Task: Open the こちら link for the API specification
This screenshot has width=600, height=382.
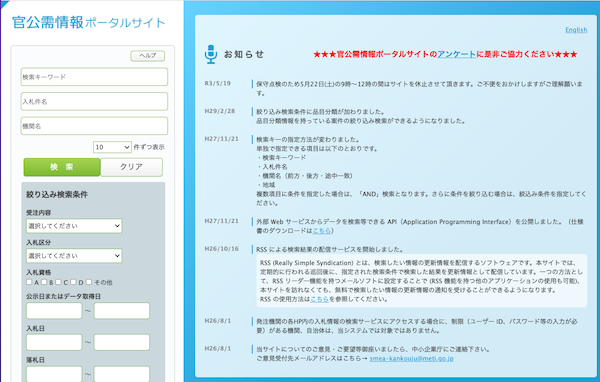Action: pos(322,231)
